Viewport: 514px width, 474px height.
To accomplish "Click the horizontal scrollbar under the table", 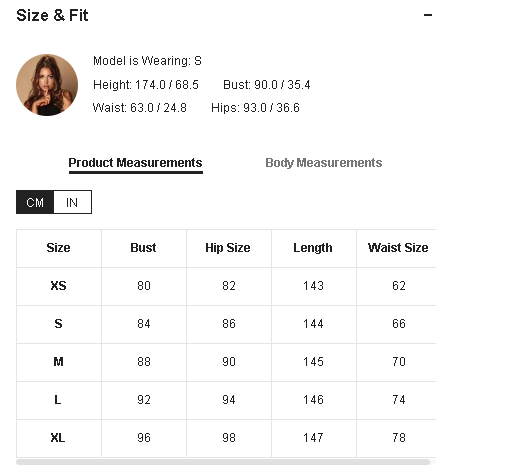I will coord(223,462).
